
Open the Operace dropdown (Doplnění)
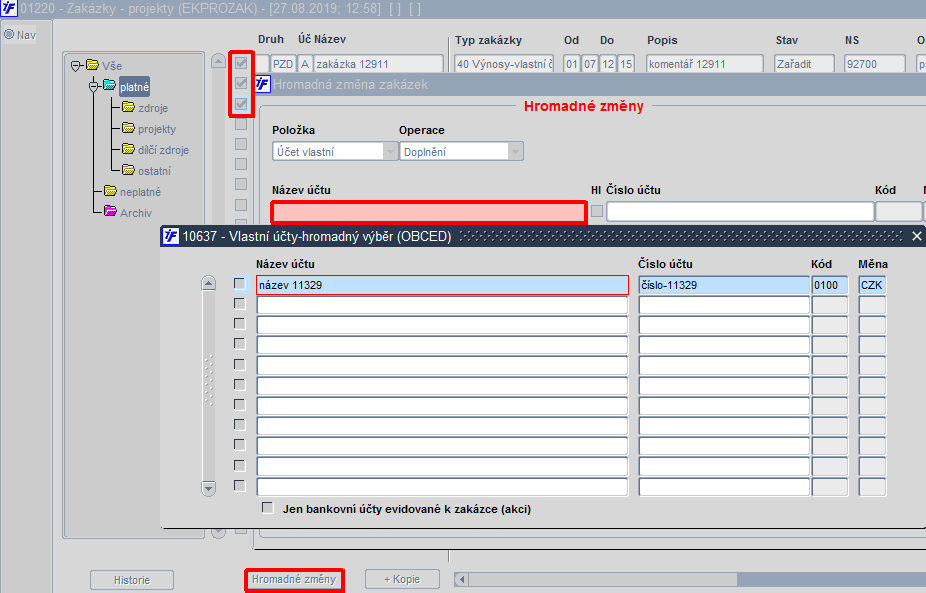pos(515,152)
